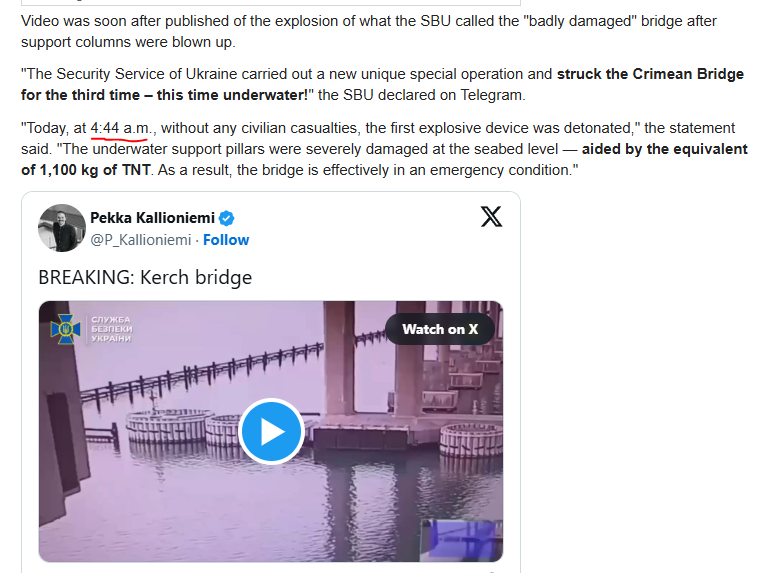Play the Kerch bridge video
The image size is (766, 573).
272,431
